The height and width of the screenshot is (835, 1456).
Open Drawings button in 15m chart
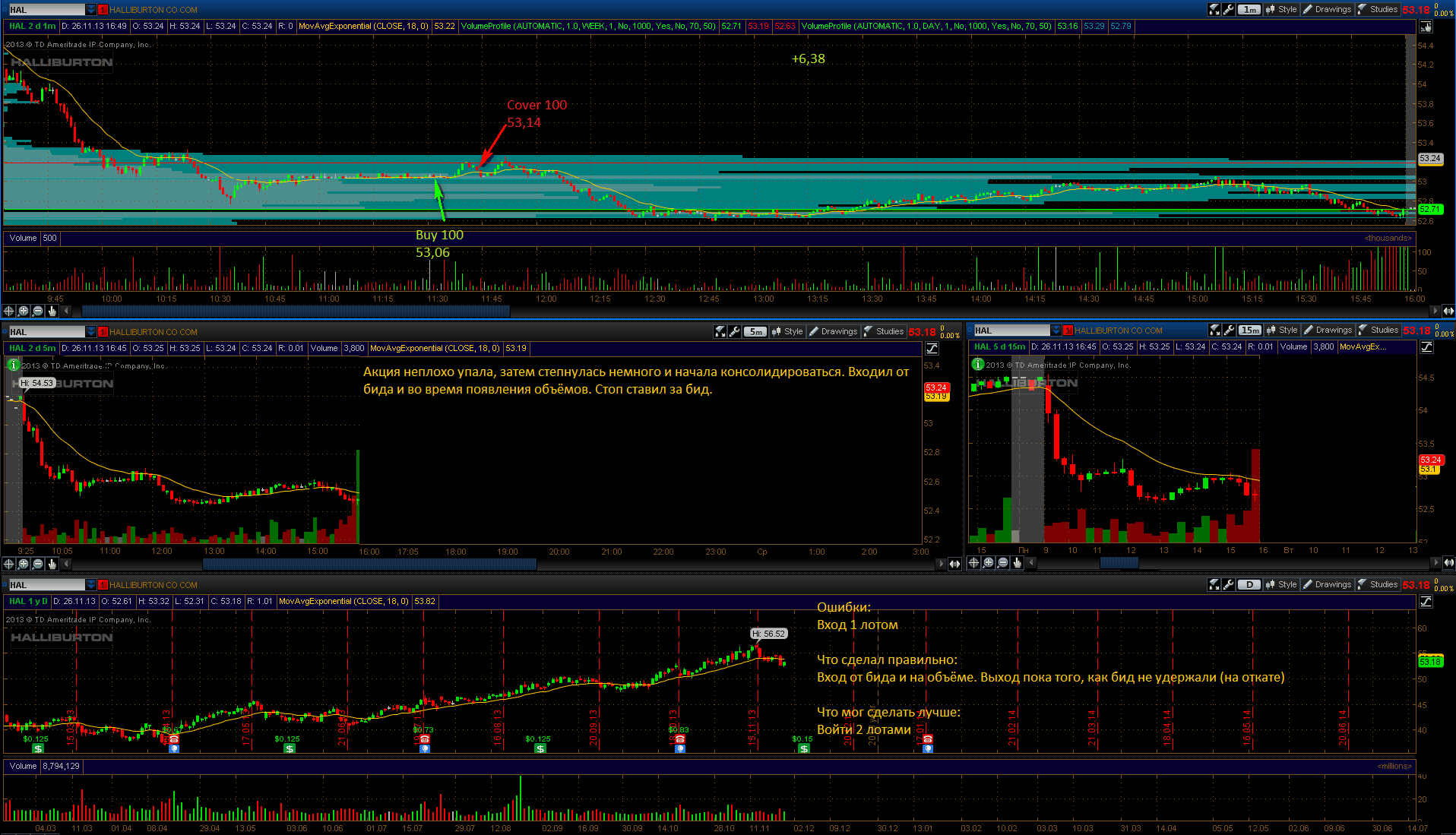point(1328,331)
